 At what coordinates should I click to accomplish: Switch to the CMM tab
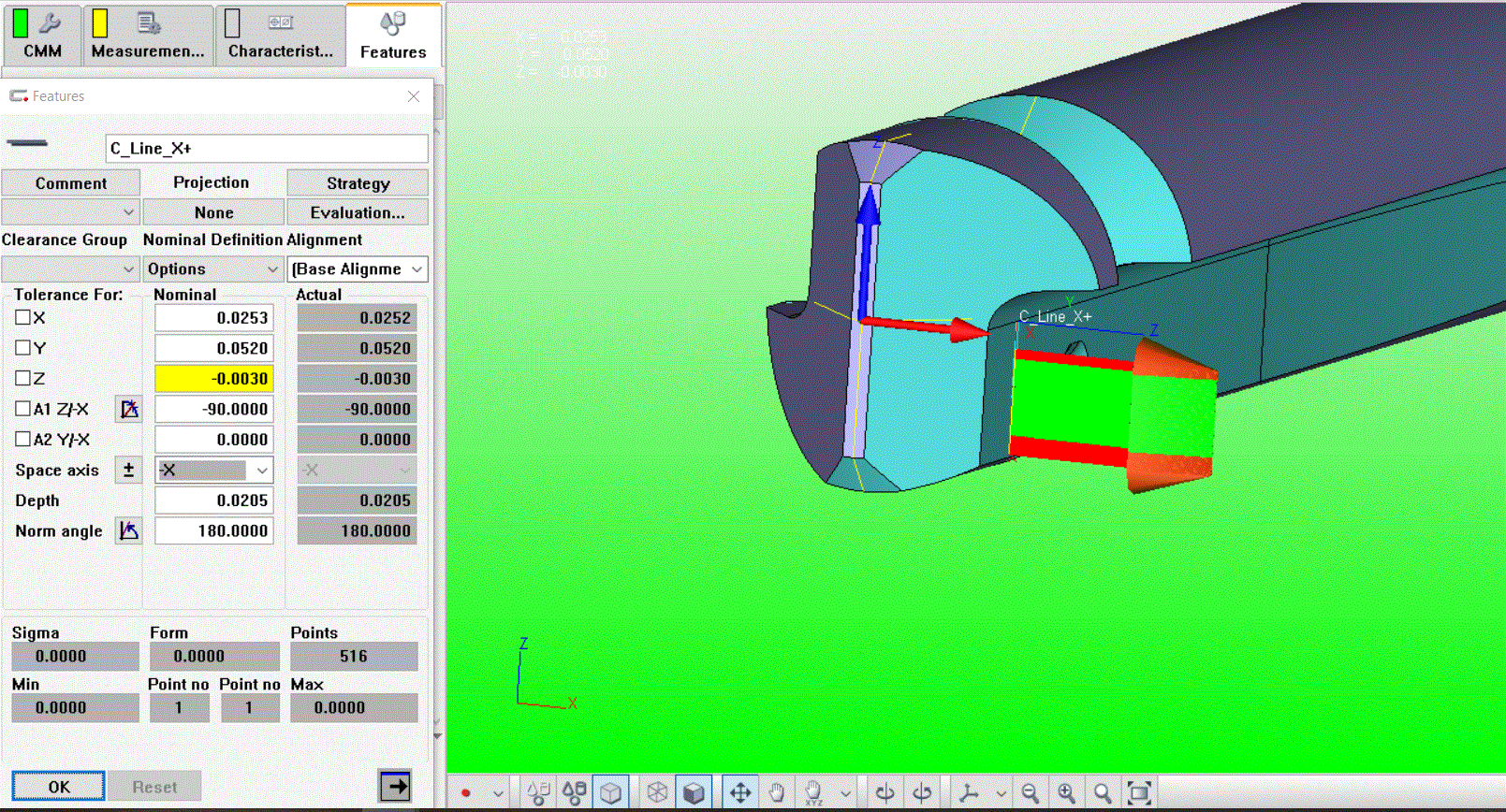pos(41,35)
